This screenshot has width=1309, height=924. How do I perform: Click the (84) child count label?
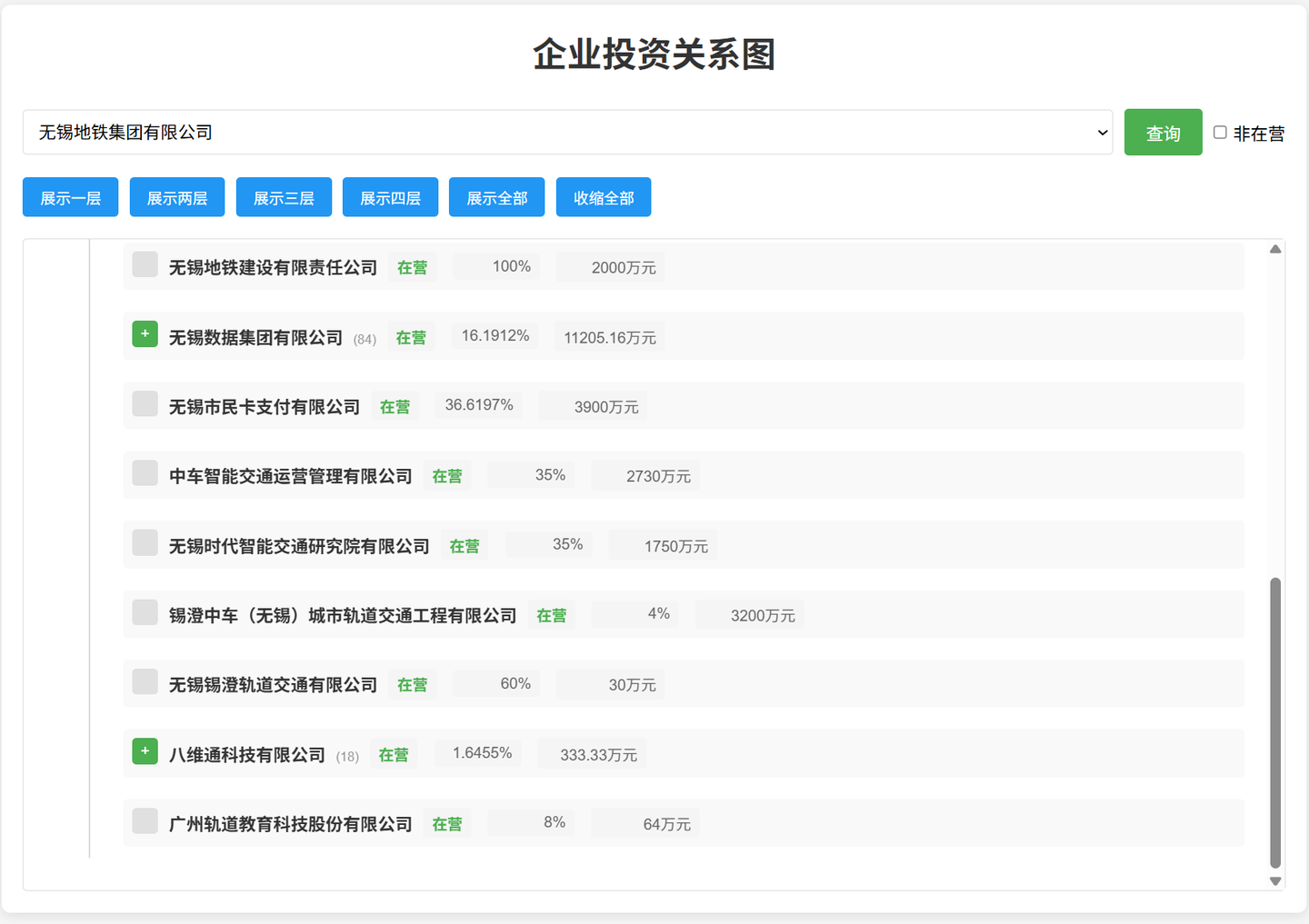click(365, 339)
